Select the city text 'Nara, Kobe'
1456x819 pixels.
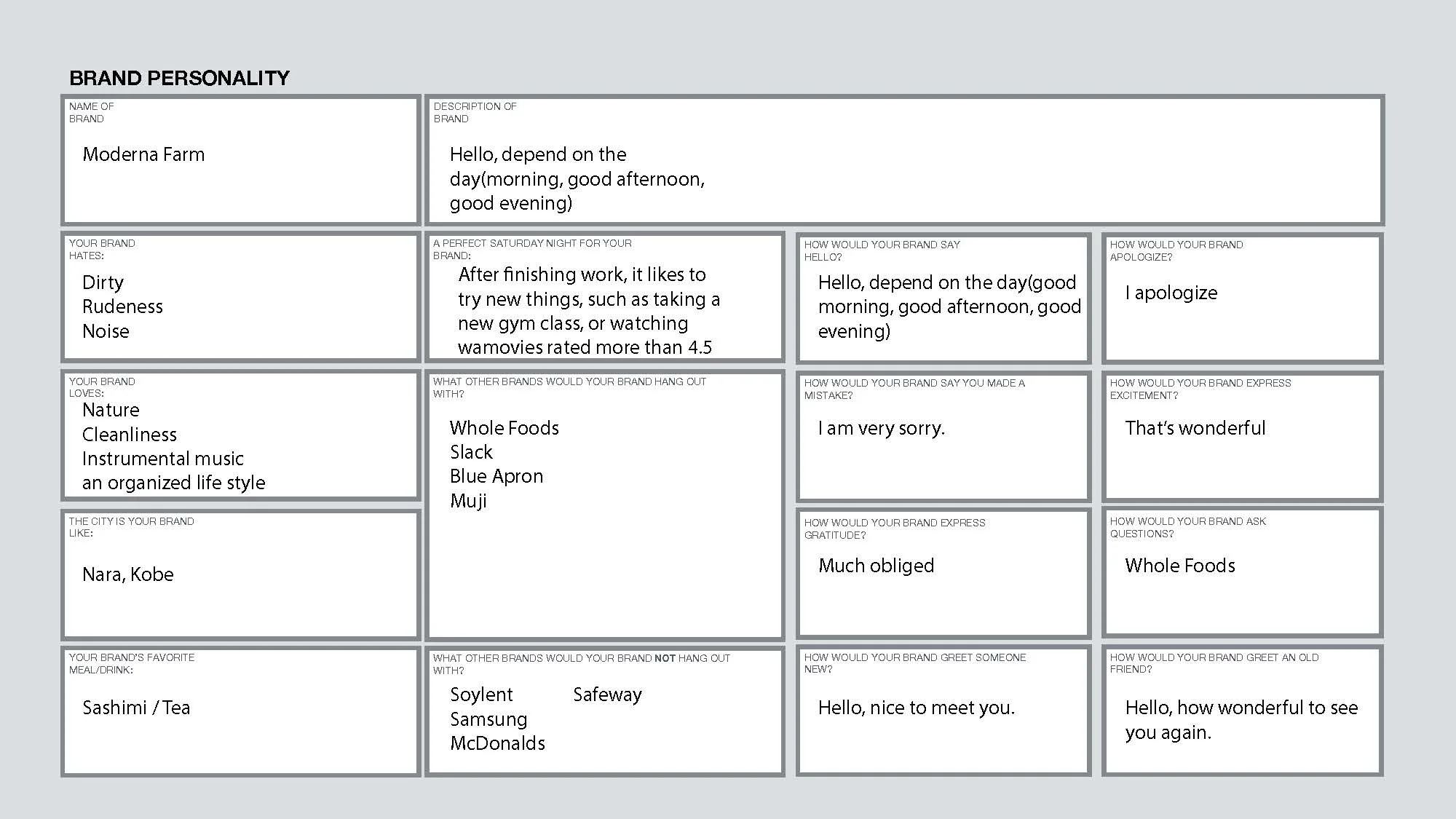click(128, 574)
